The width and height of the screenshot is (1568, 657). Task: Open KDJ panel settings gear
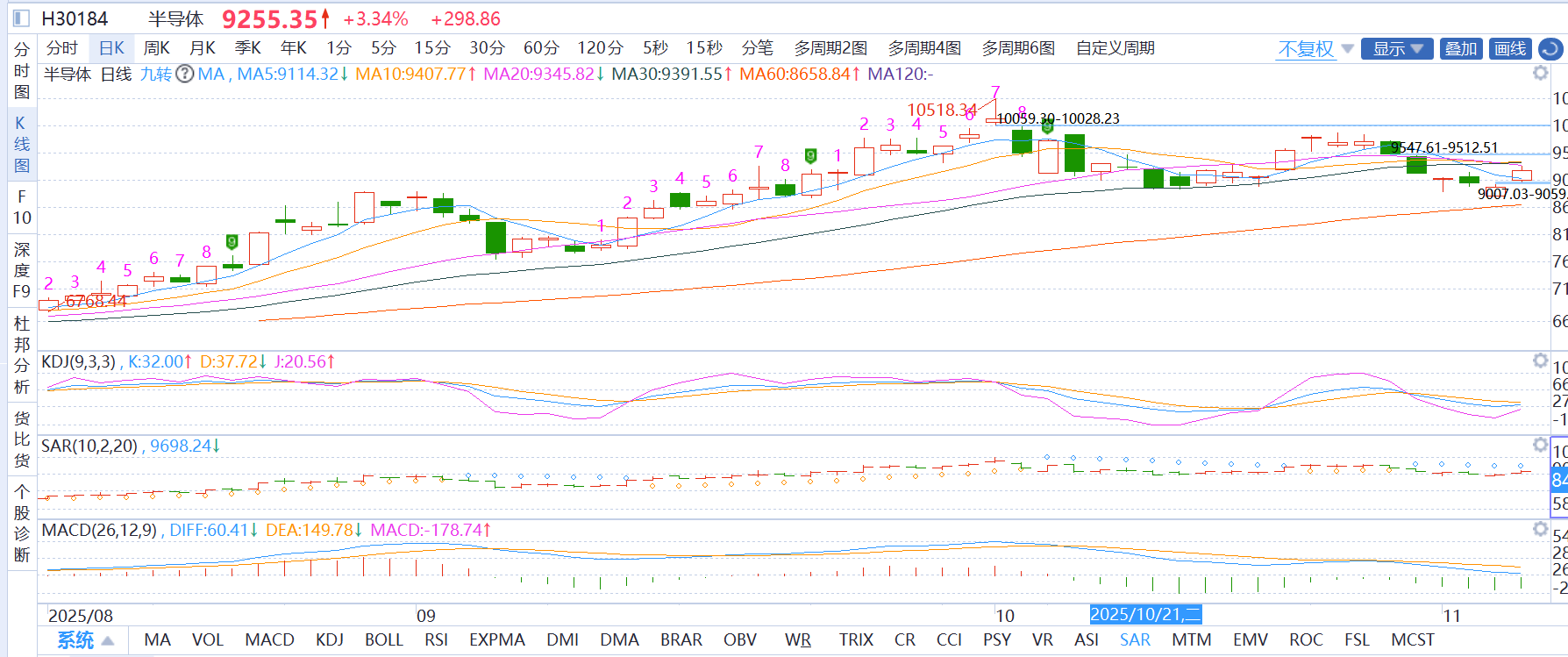coord(1540,361)
